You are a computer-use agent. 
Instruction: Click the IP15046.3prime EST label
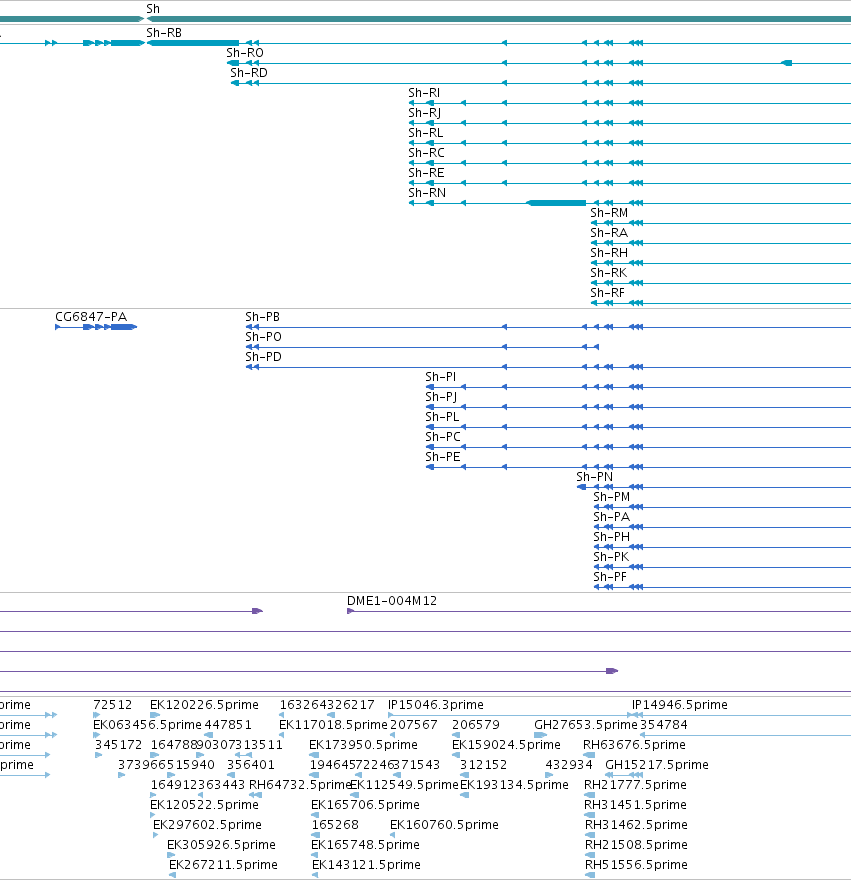click(436, 705)
